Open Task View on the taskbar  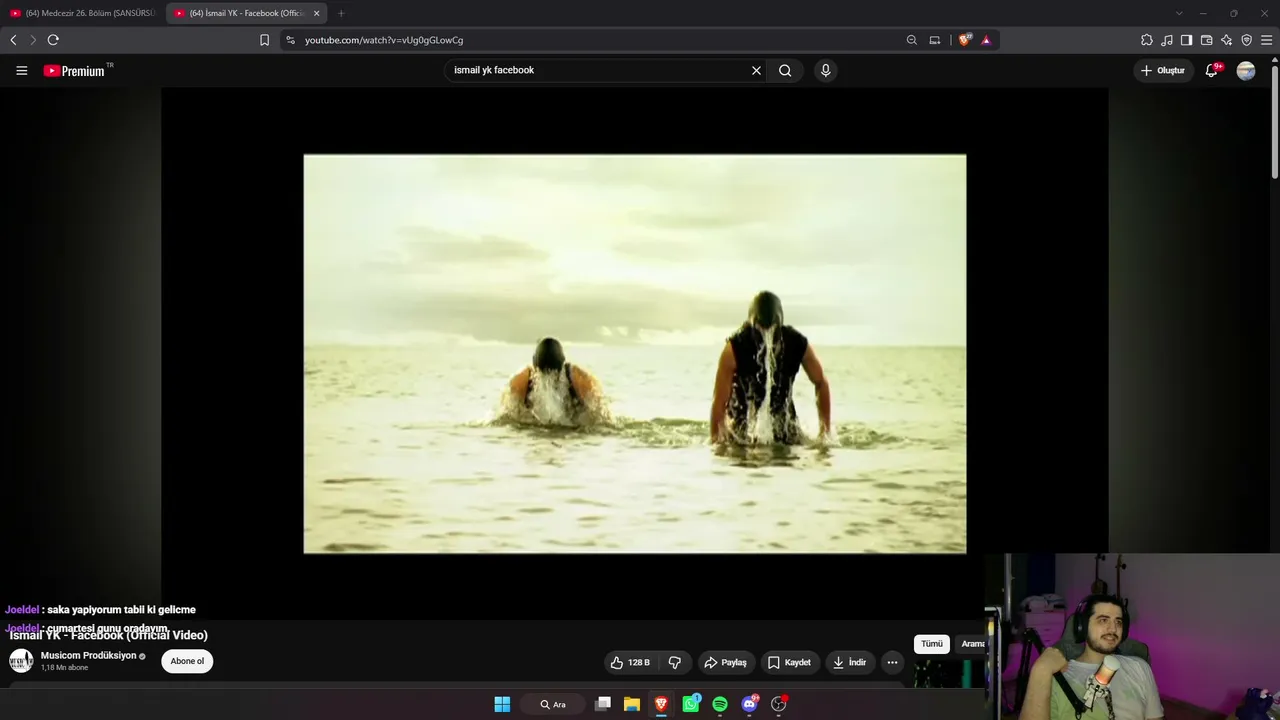pyautogui.click(x=603, y=704)
